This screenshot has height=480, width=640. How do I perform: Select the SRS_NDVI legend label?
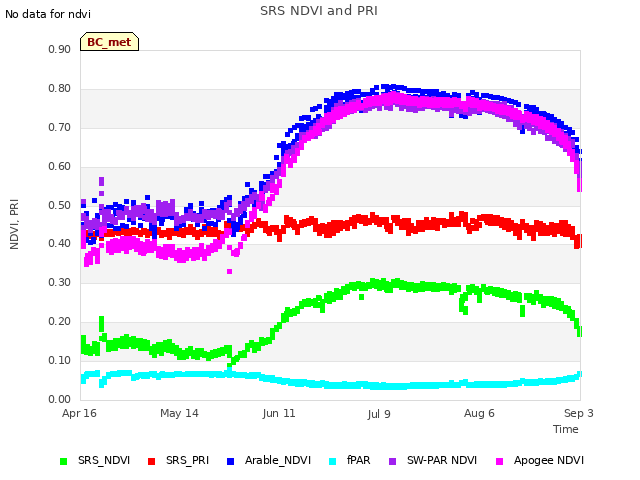click(x=104, y=460)
